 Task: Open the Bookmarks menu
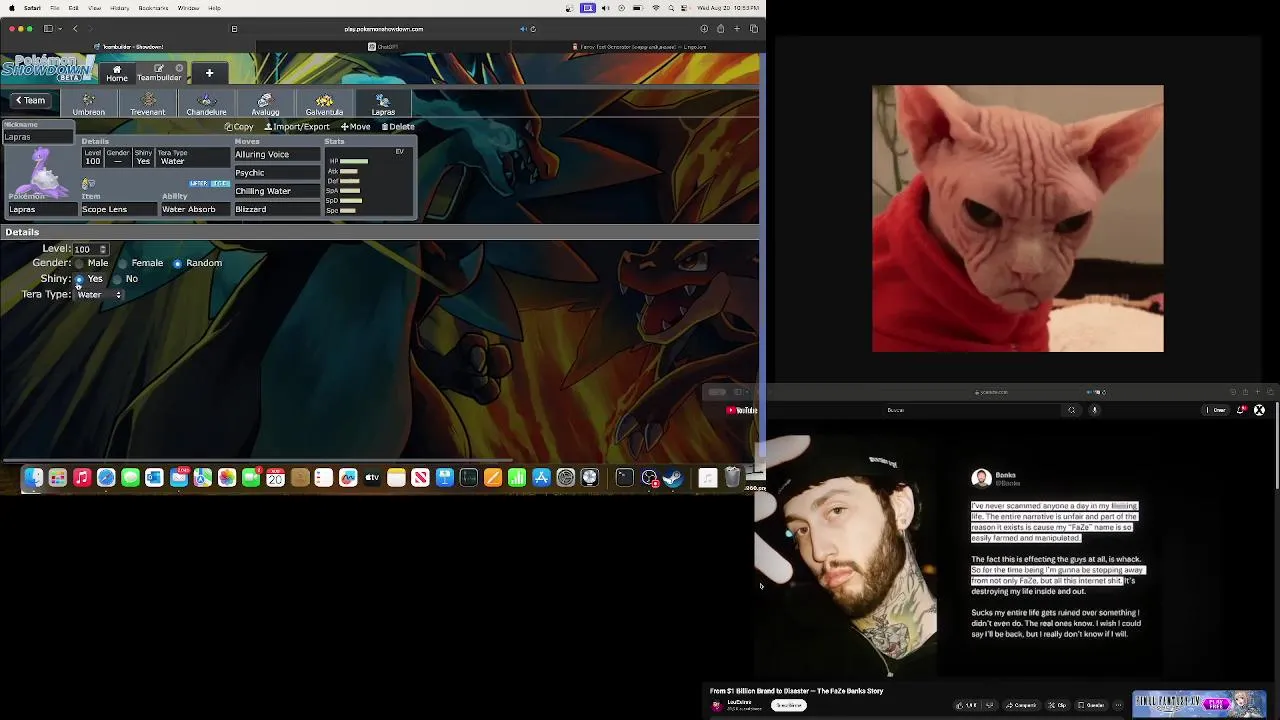153,8
